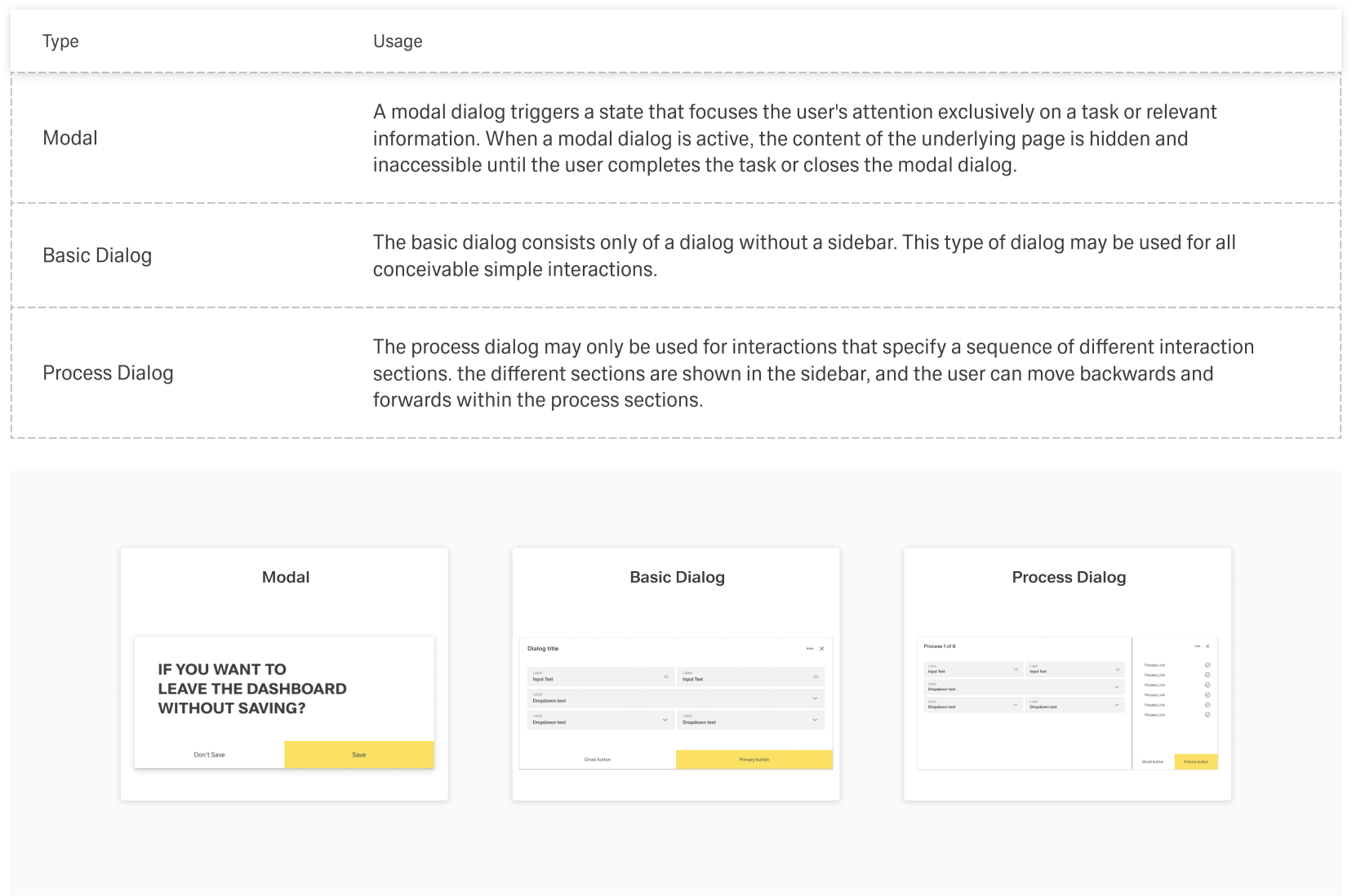
Task: Expand the full-width dropdown in Basic Dialog
Action: click(x=815, y=699)
